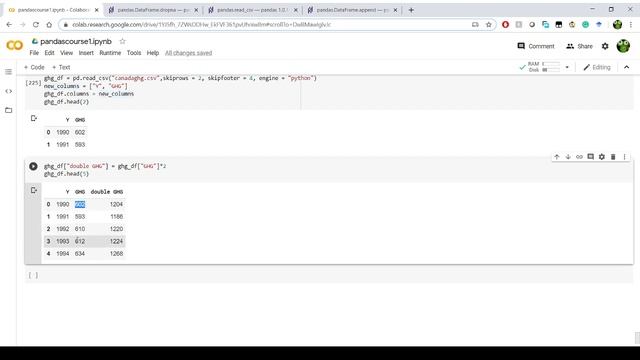Open the Chrome three-dot menu

tap(631, 24)
